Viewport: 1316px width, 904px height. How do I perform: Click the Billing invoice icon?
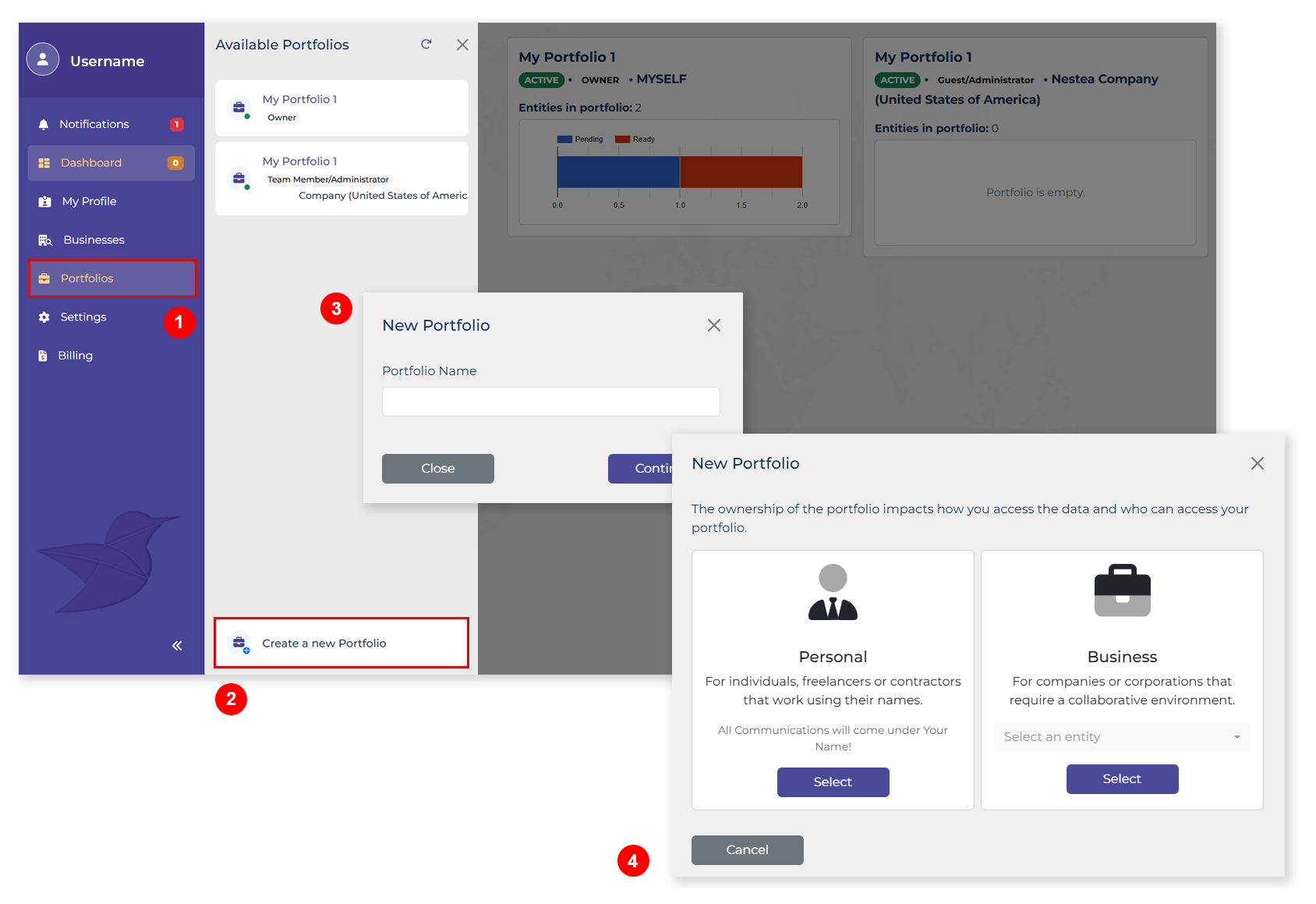coord(43,356)
